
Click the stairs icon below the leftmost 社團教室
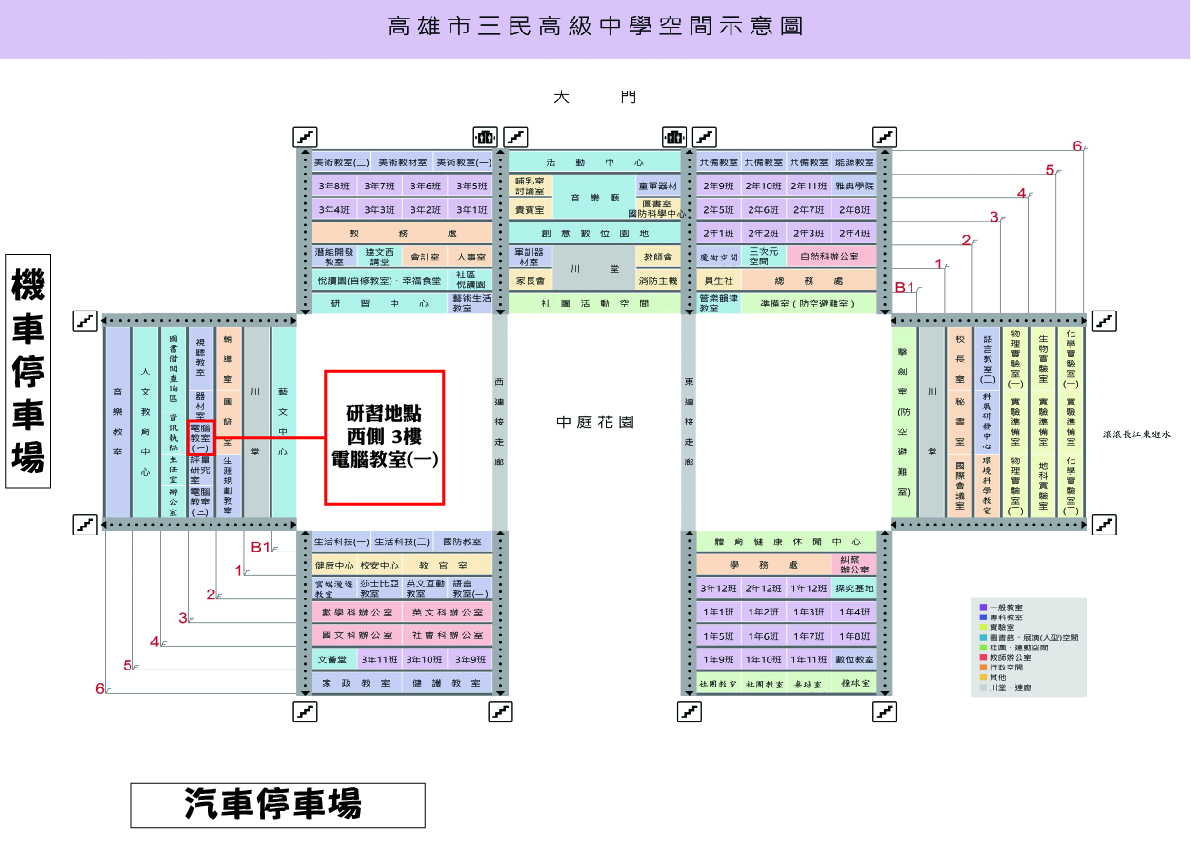click(x=689, y=711)
